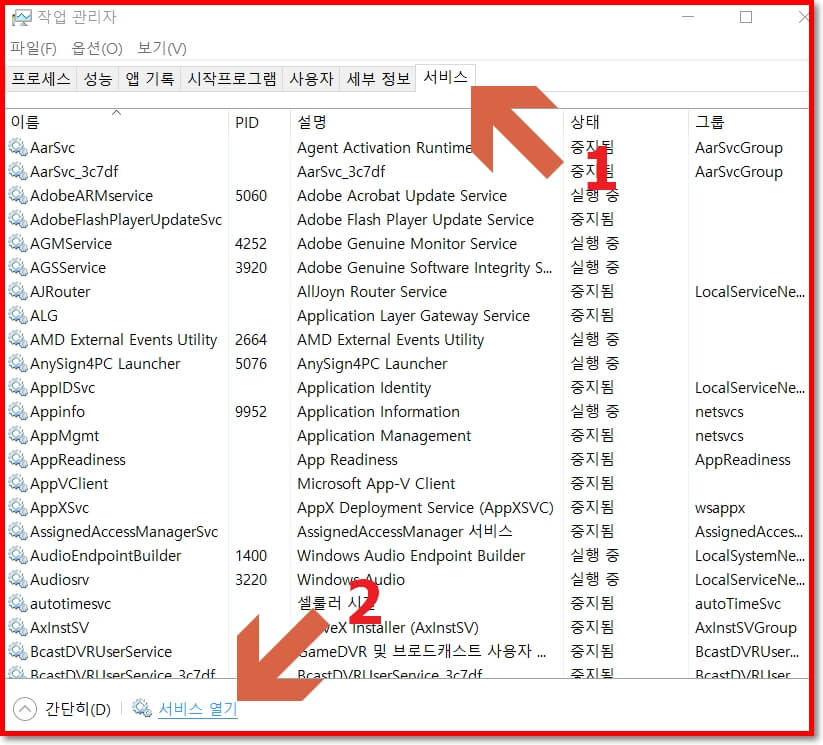Select the autotimesvc gear icon
The height and width of the screenshot is (745, 823).
pos(18,603)
